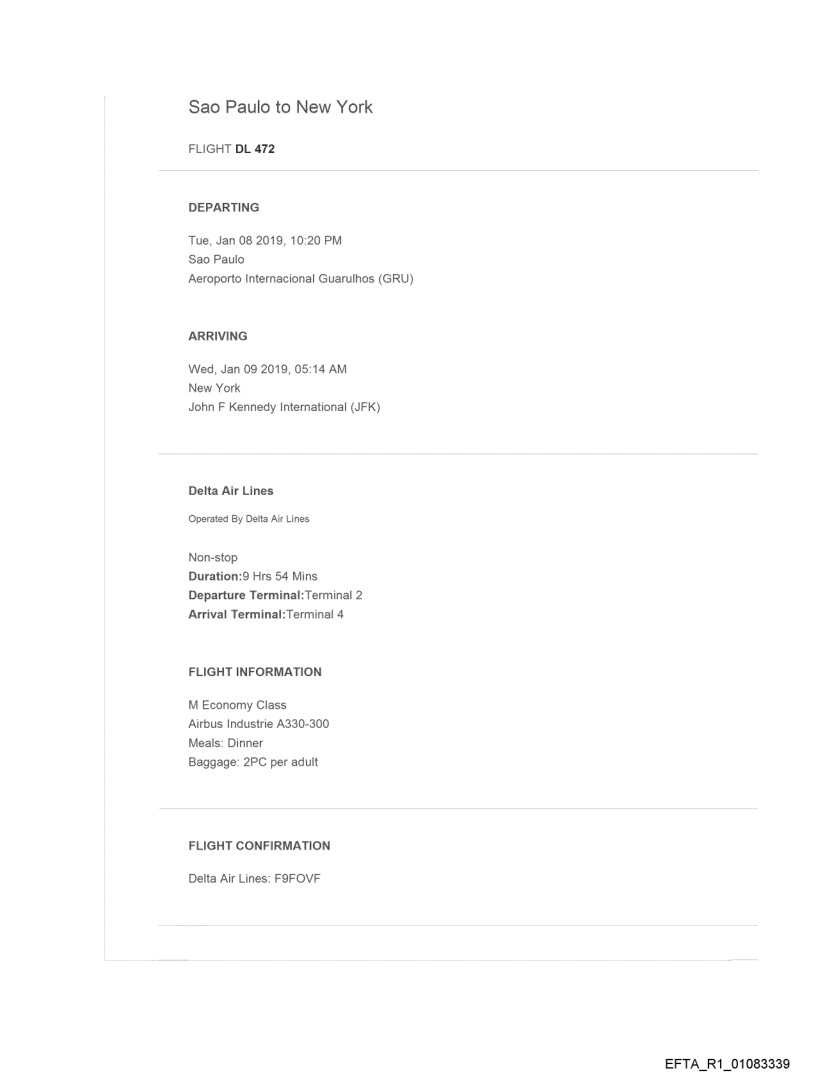Viewport: 816px width, 1073px height.
Task: Click the FLIGHT INFORMATION header
Action: pyautogui.click(x=255, y=672)
